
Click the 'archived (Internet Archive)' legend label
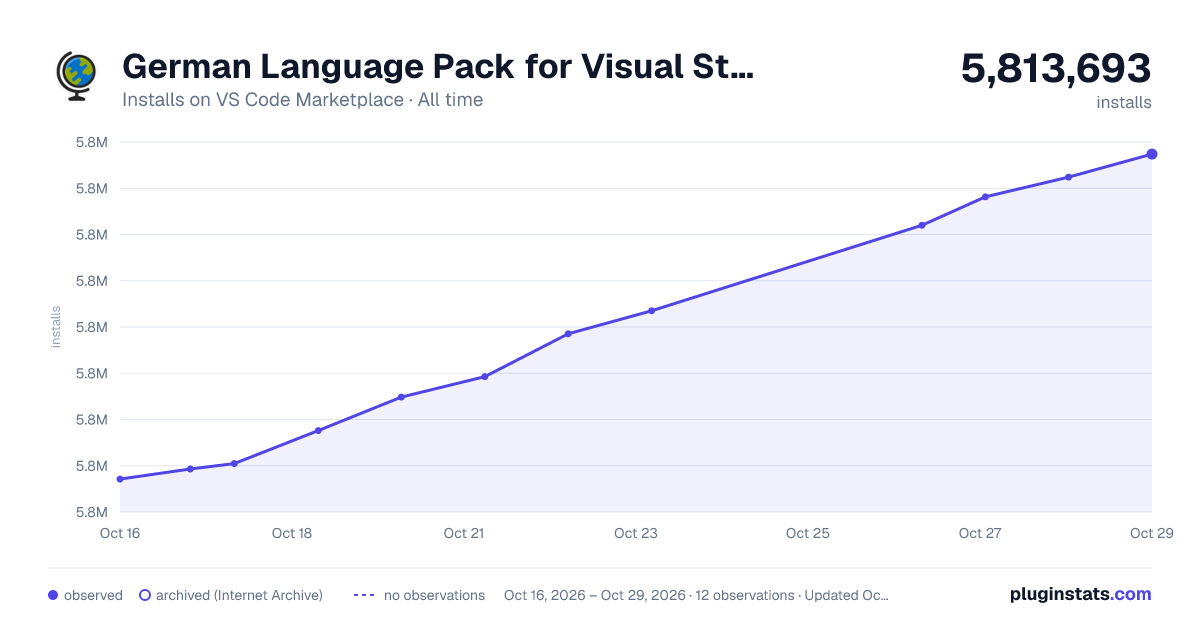tap(239, 595)
